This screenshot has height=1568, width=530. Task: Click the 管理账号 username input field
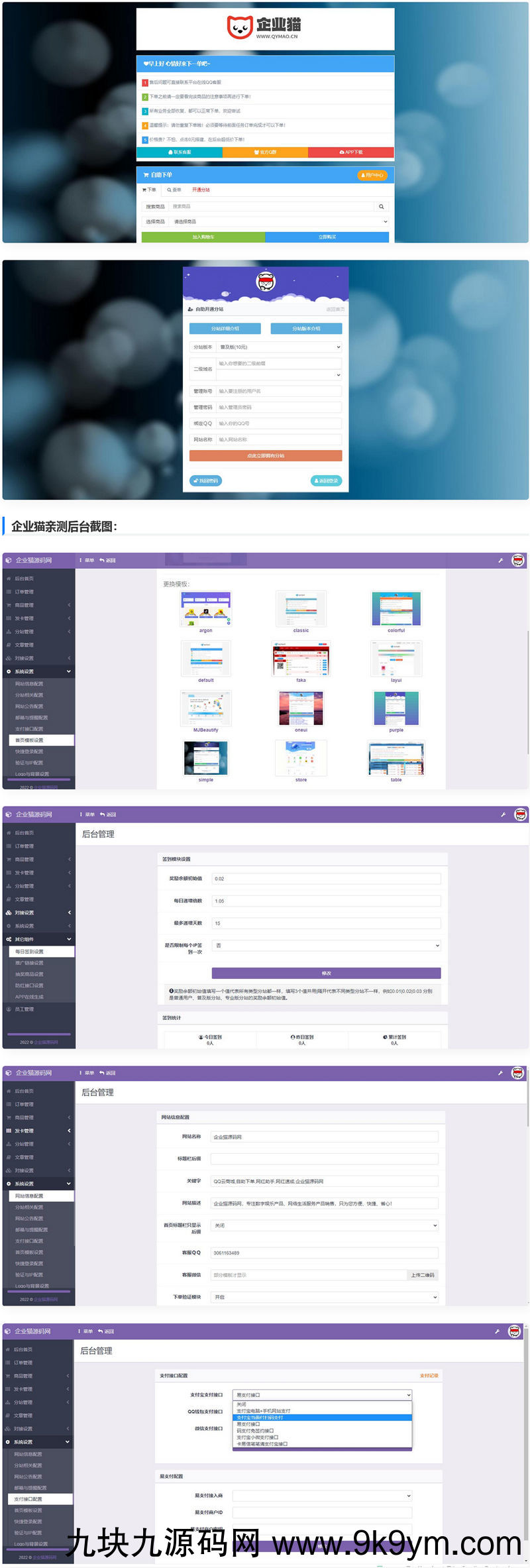pyautogui.click(x=278, y=391)
